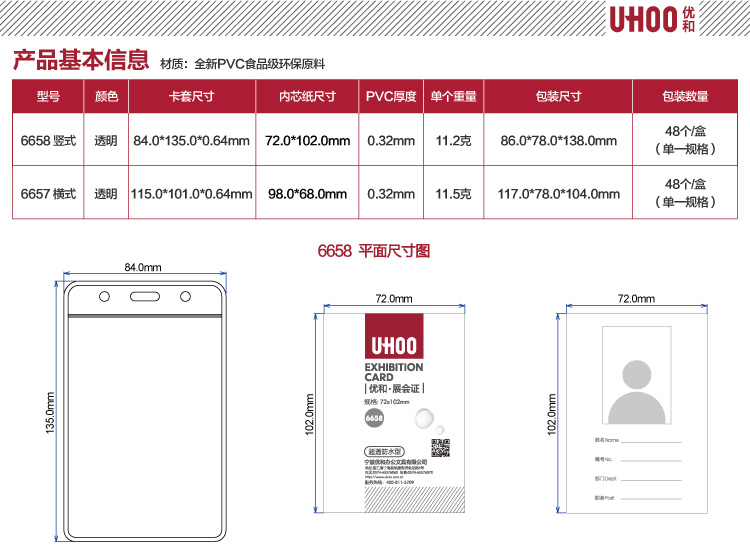Click the oval slot hole on the badge holder
Screen dimensions: 750x554
[x=142, y=296]
